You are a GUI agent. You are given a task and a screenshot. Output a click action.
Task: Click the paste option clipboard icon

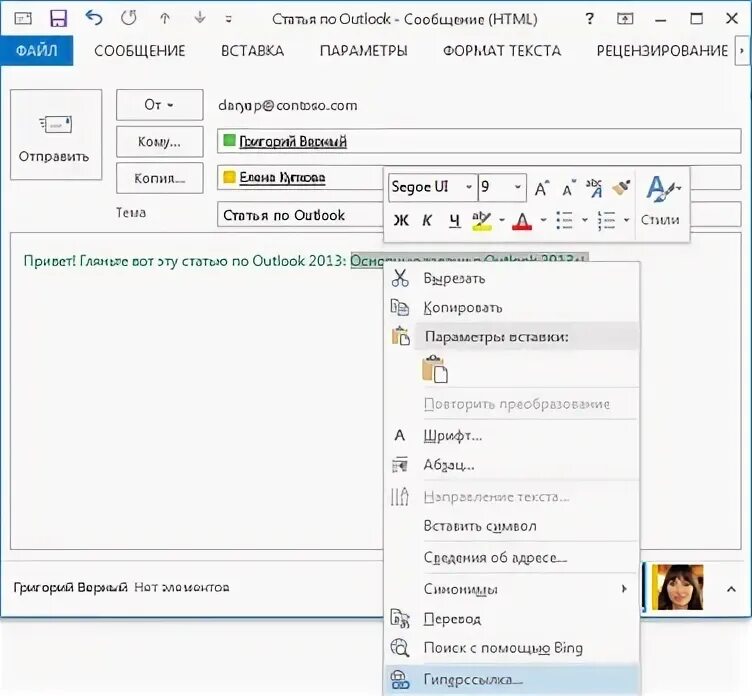[435, 369]
